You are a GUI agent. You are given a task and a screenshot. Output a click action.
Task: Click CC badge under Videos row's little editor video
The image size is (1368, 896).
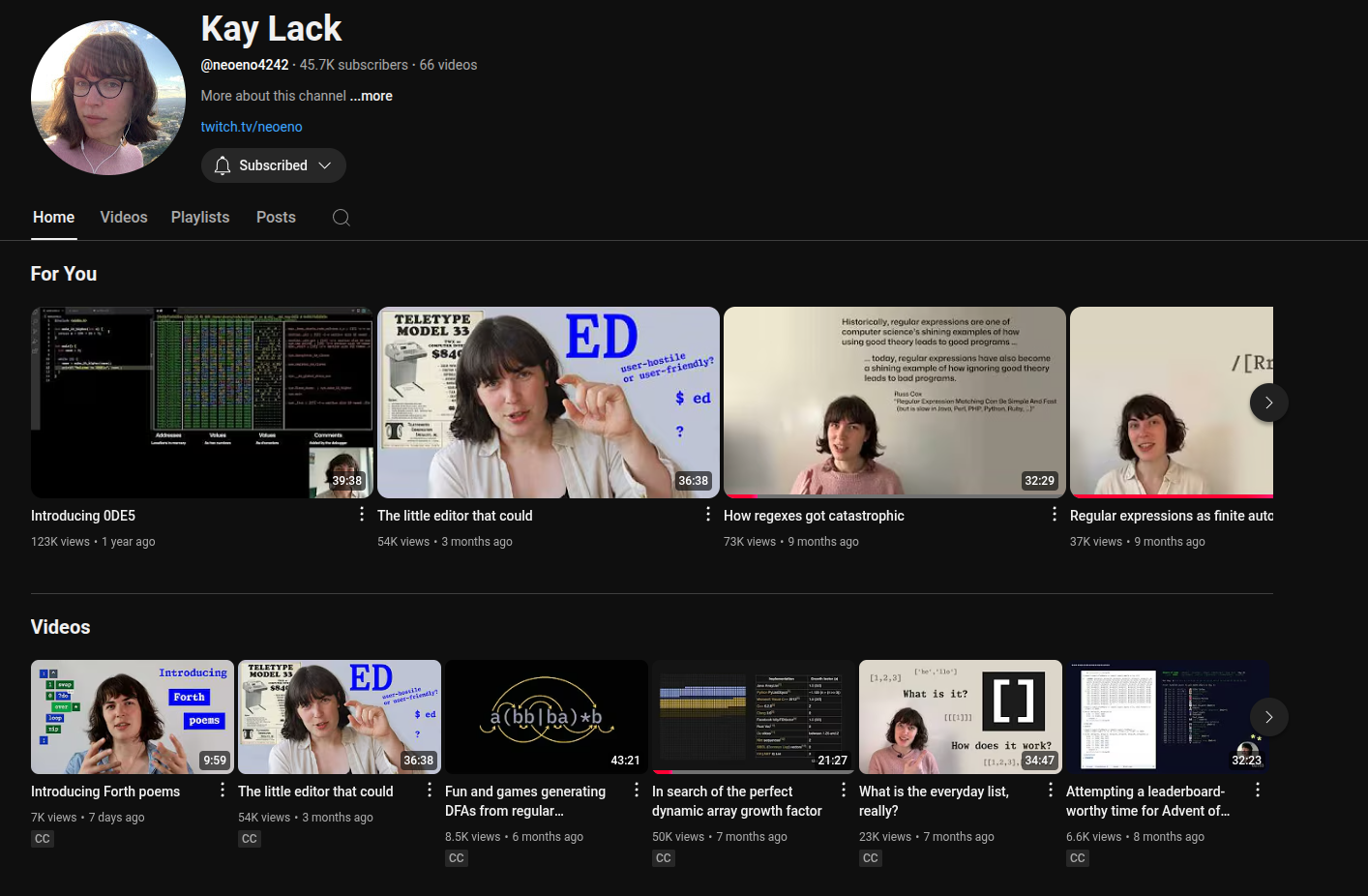[250, 839]
